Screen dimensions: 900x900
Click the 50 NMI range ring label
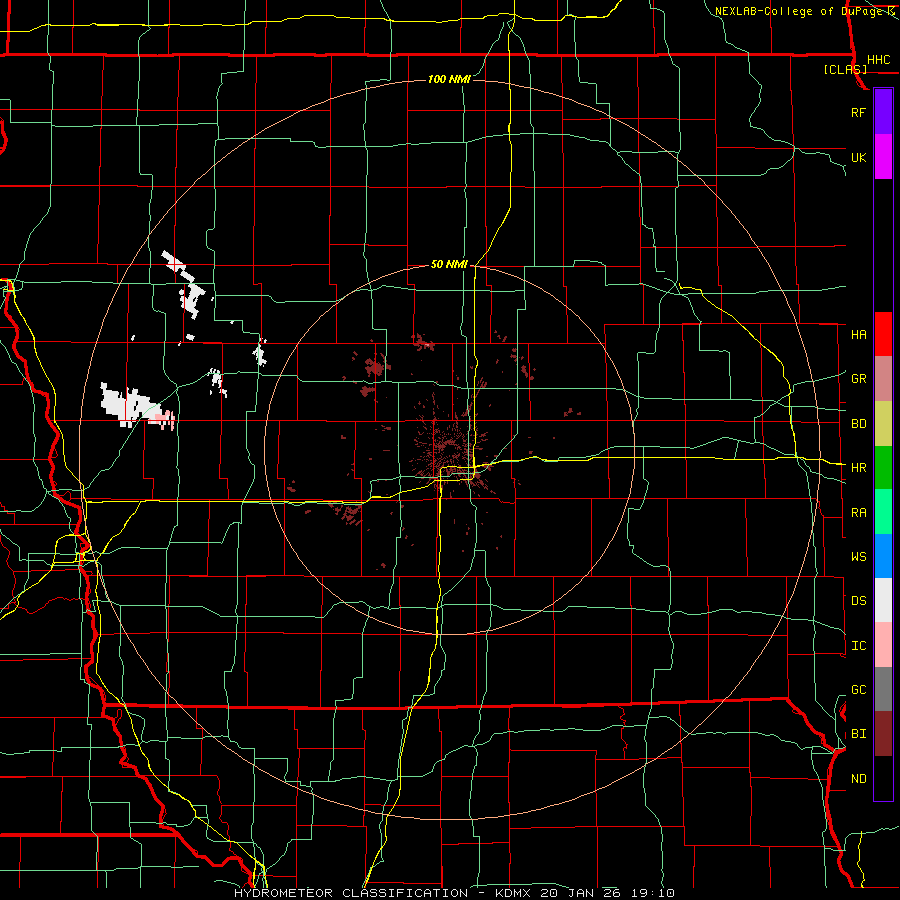tap(449, 264)
